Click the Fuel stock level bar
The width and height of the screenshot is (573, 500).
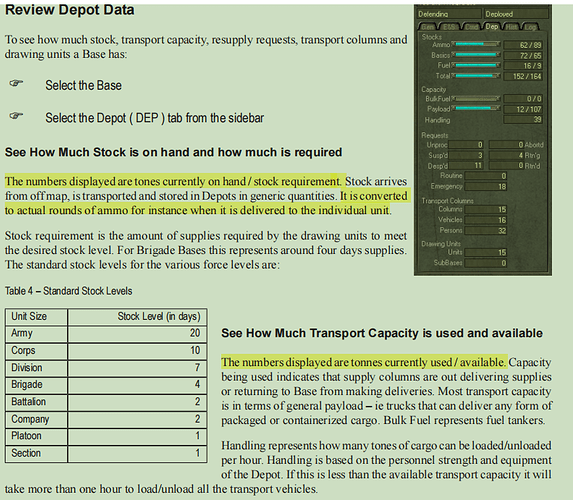pos(476,65)
